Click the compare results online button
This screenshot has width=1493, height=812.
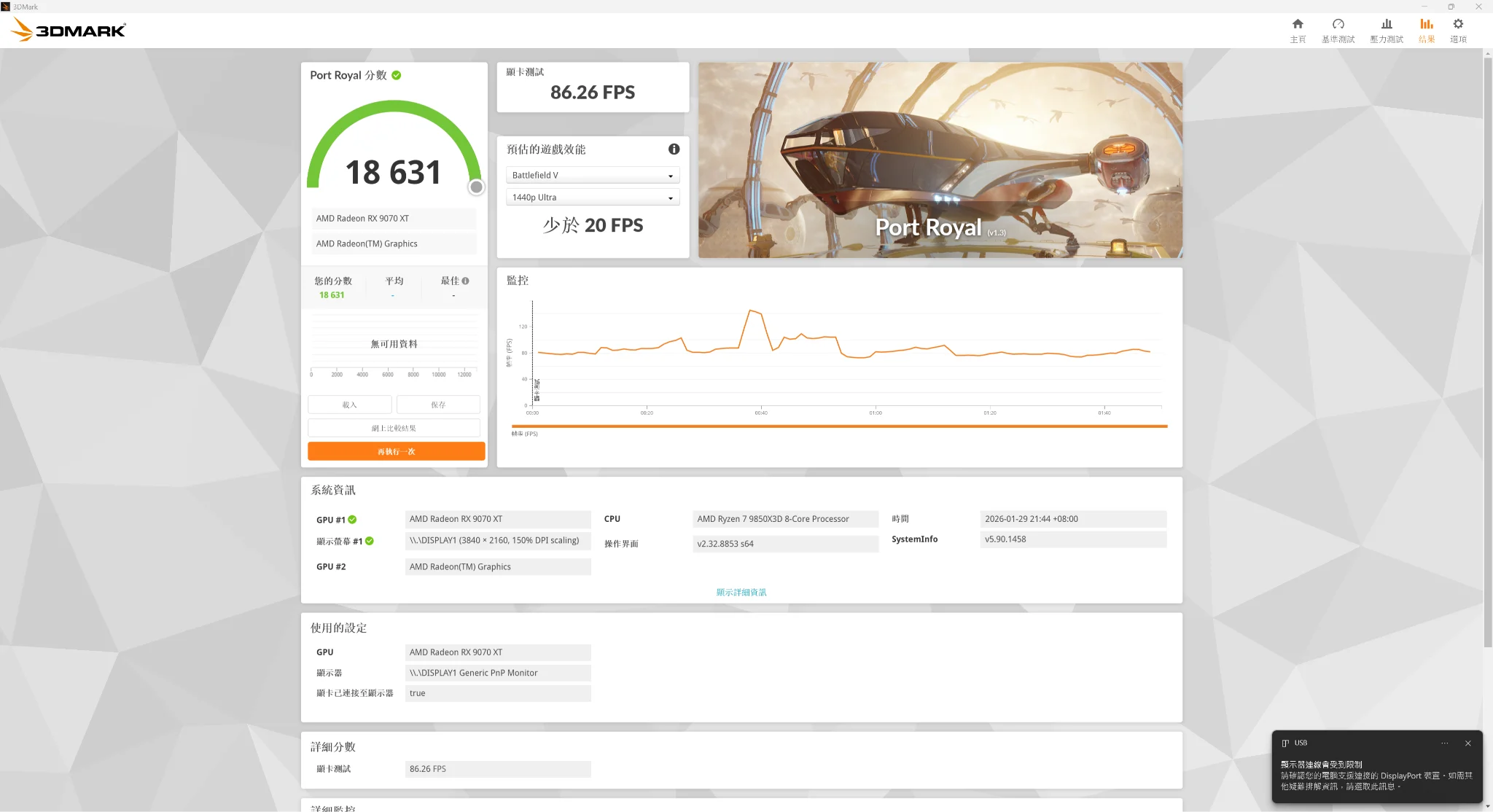tap(394, 428)
